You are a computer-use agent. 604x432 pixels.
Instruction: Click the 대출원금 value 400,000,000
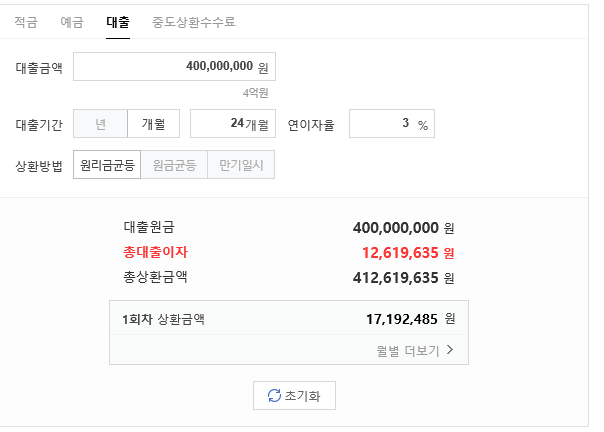point(396,228)
